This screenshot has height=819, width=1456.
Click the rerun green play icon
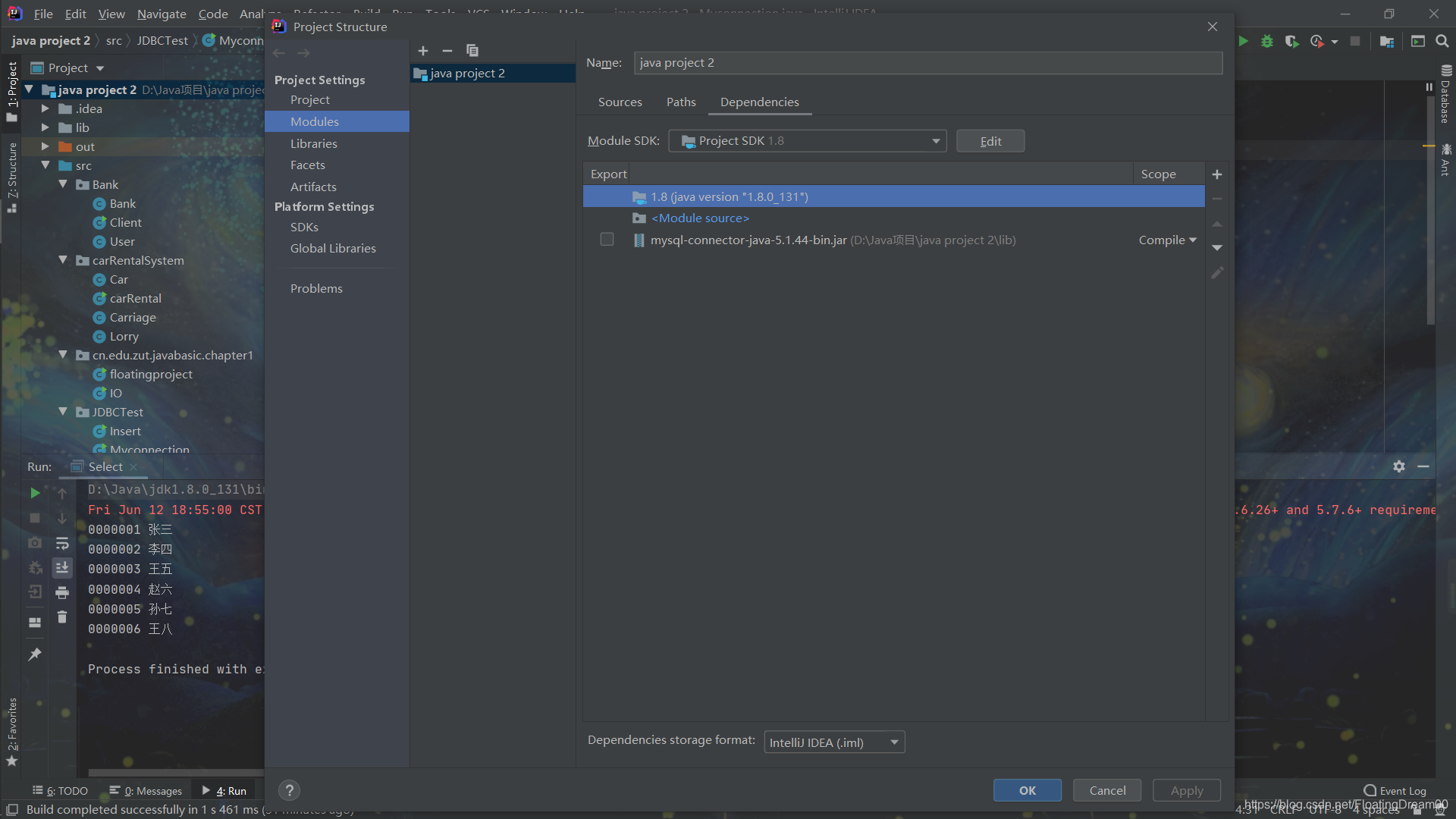click(35, 493)
